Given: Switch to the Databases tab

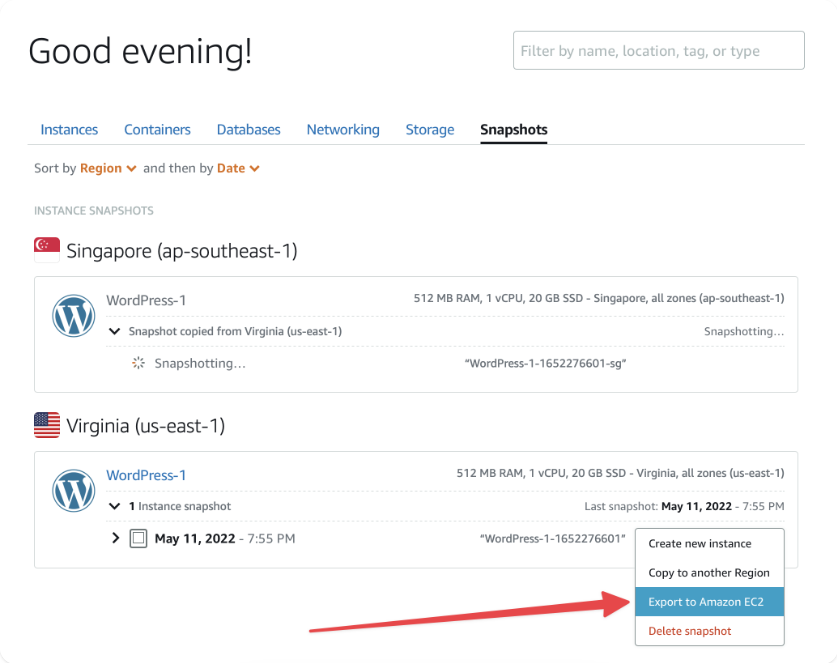Looking at the screenshot, I should point(248,130).
